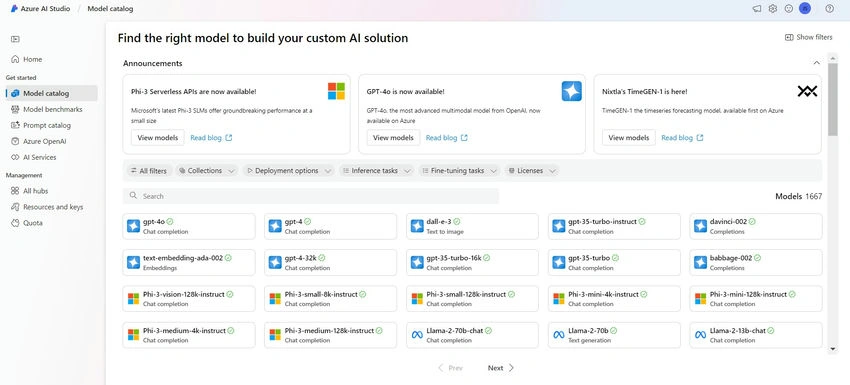Click into the model Search field
850x385 pixels.
click(311, 196)
